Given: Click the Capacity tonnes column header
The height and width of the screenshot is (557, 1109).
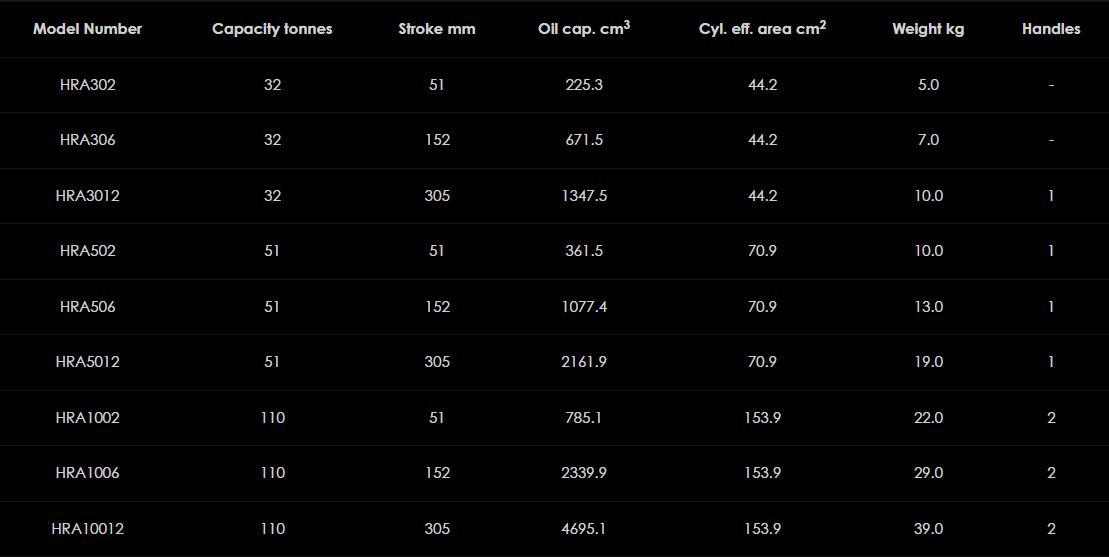Looking at the screenshot, I should [272, 29].
